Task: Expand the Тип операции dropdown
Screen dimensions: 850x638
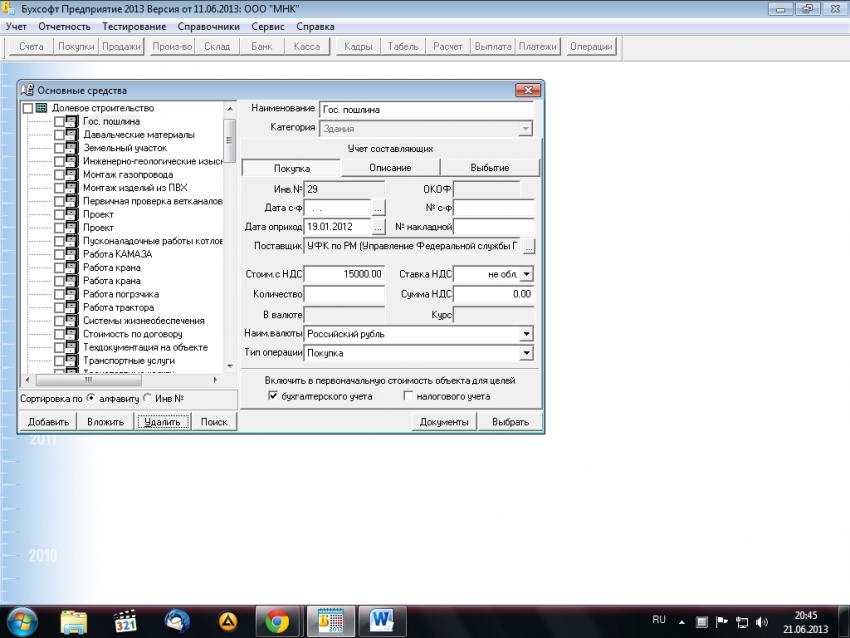Action: (526, 353)
